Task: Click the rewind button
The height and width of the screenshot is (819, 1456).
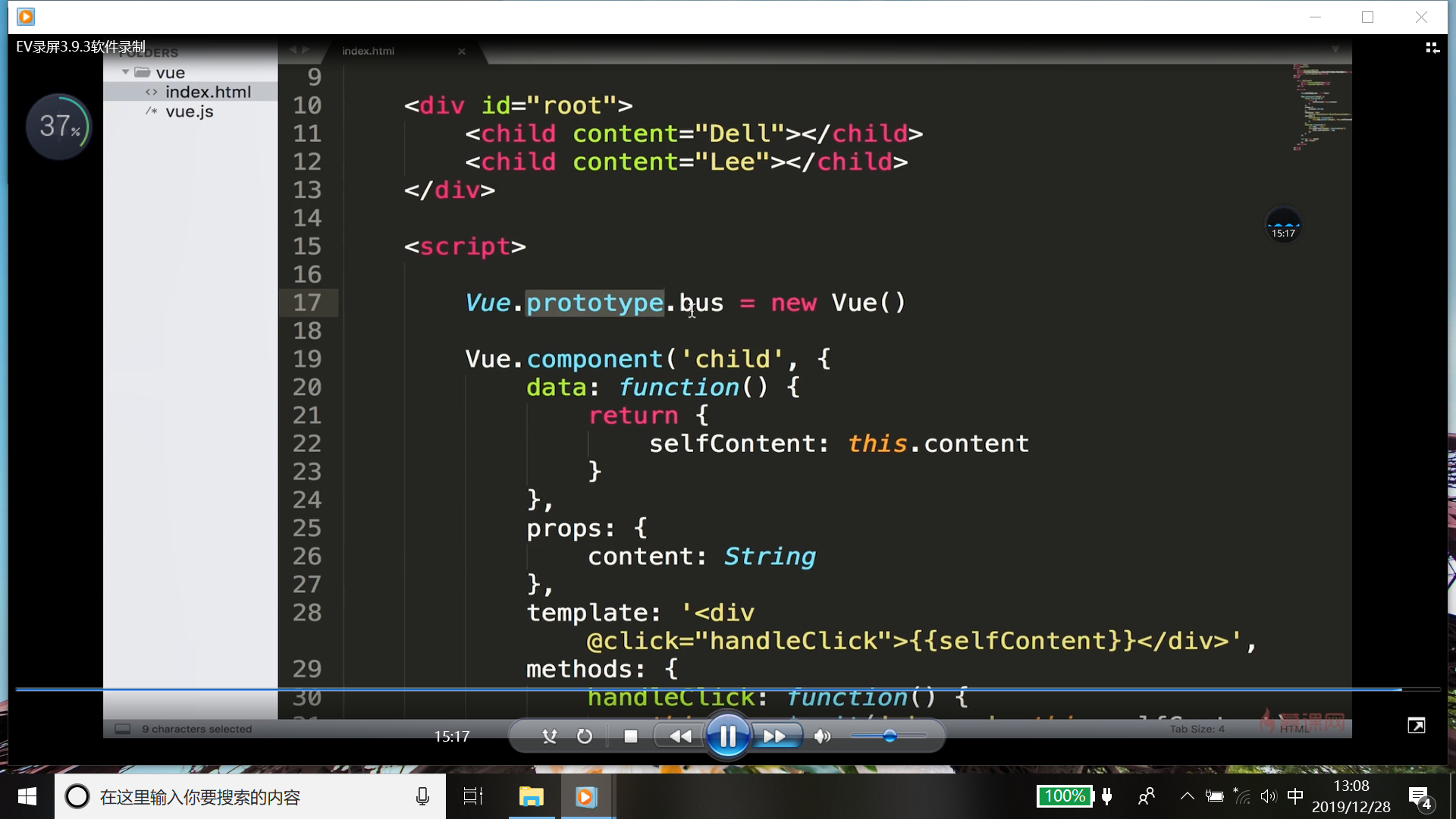Action: [680, 736]
